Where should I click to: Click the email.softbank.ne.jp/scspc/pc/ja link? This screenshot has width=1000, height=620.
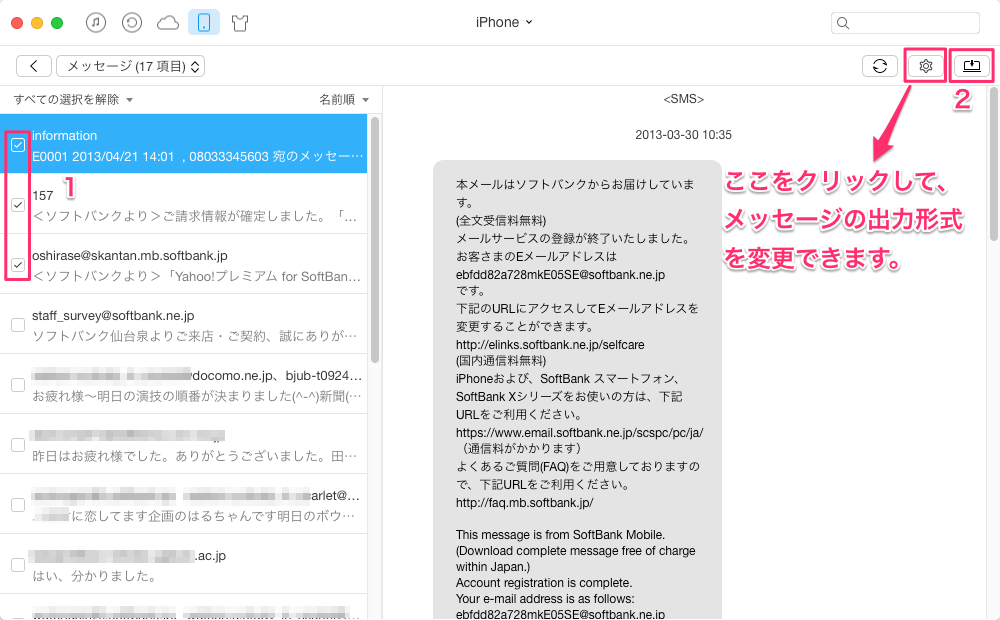click(x=579, y=432)
